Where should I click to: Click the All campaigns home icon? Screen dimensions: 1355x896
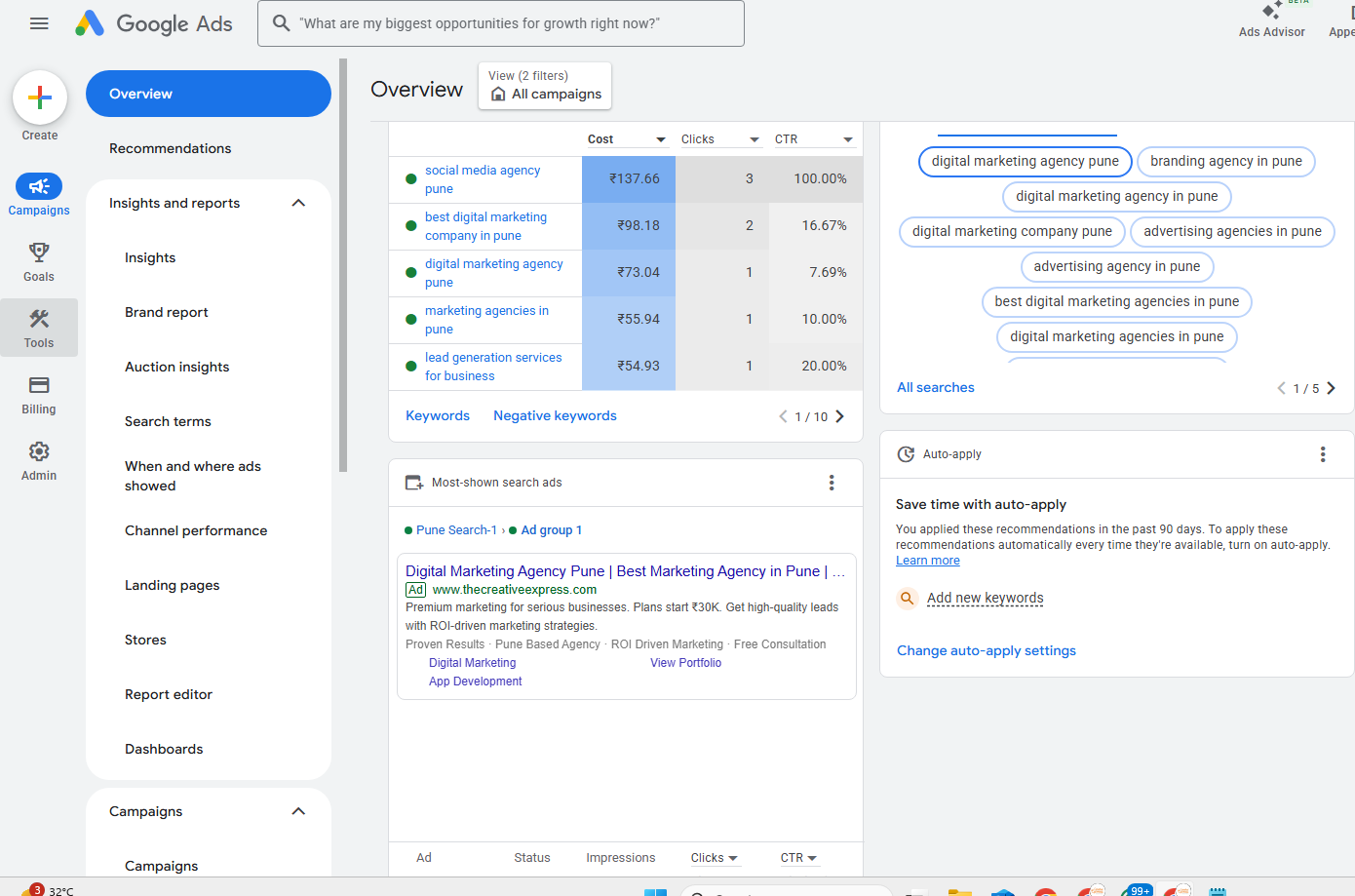(498, 95)
